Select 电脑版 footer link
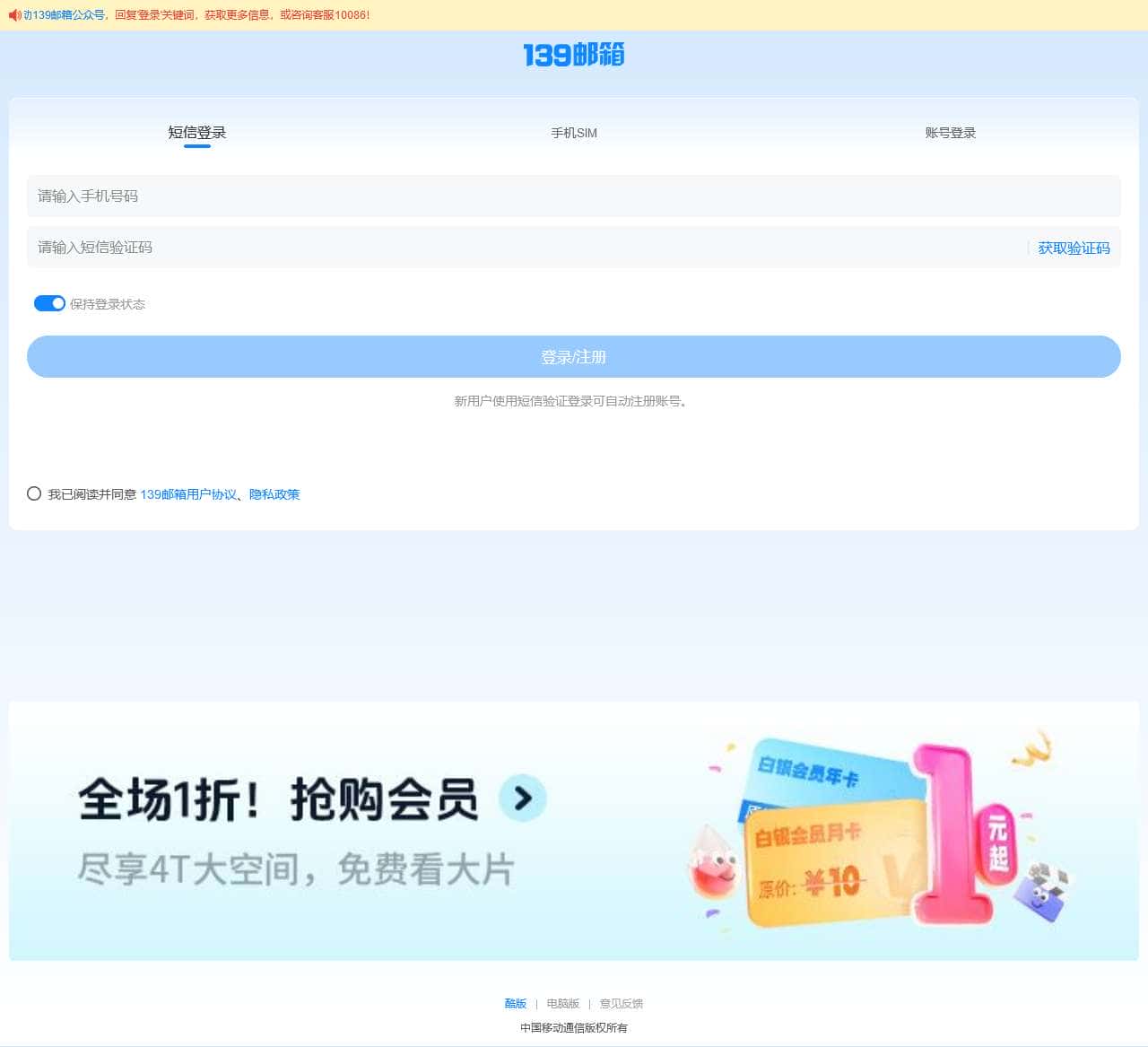1148x1047 pixels. pos(563,1003)
